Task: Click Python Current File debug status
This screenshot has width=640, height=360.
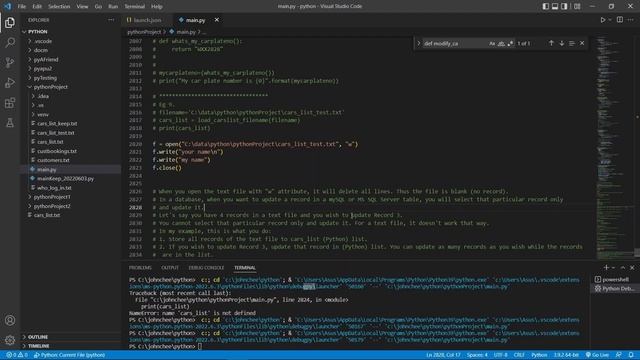Action: coord(69,355)
